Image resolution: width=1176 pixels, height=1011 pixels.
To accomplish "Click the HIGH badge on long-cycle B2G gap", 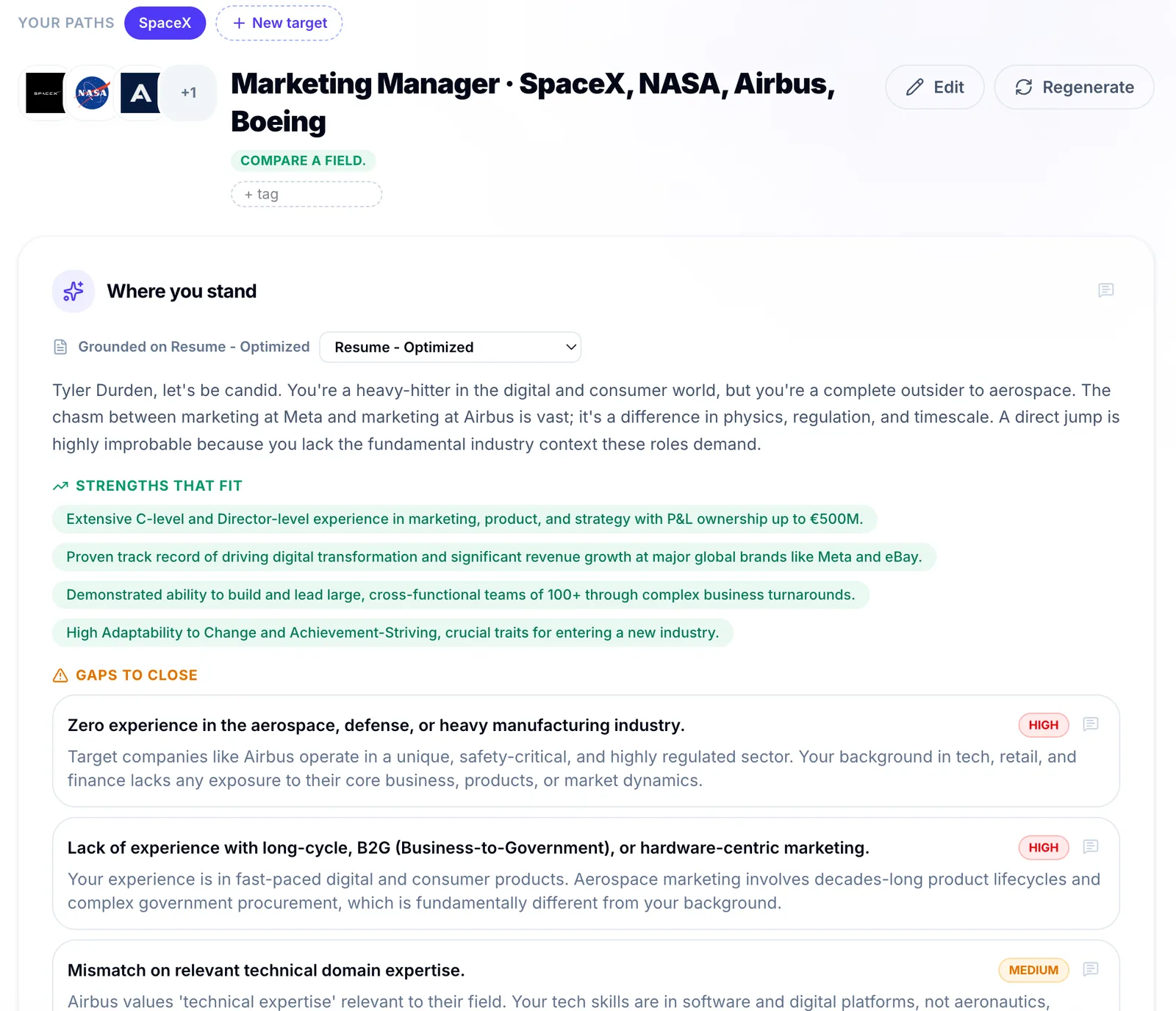I will [1044, 848].
